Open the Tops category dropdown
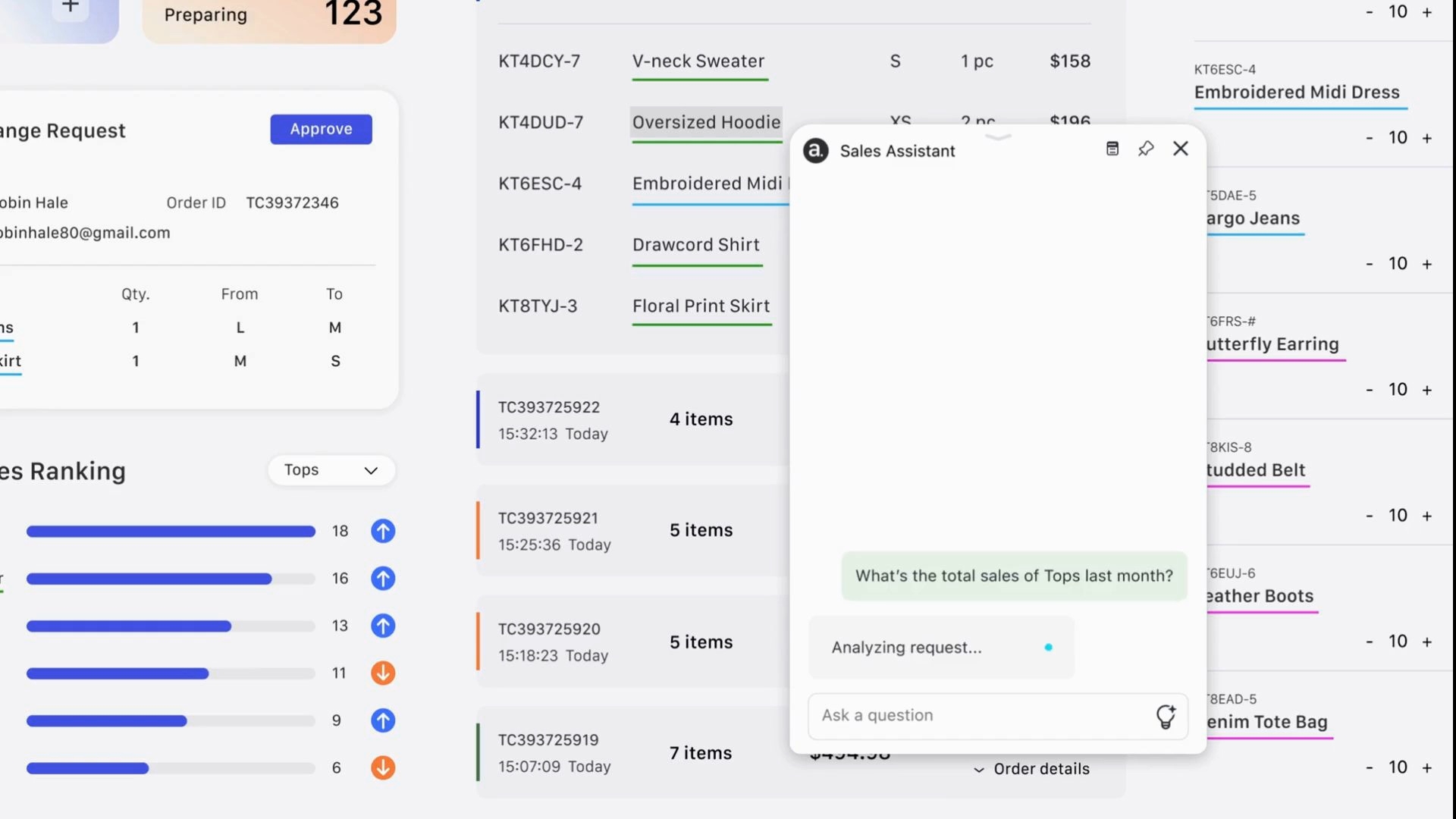The image size is (1456, 819). (331, 470)
